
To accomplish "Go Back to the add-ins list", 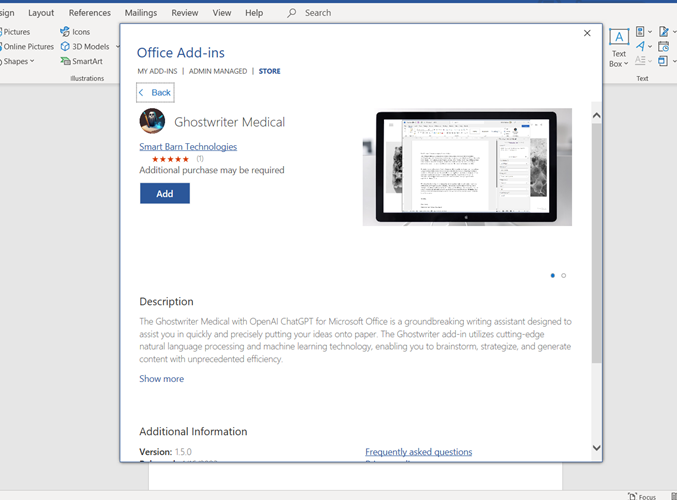I will point(155,92).
